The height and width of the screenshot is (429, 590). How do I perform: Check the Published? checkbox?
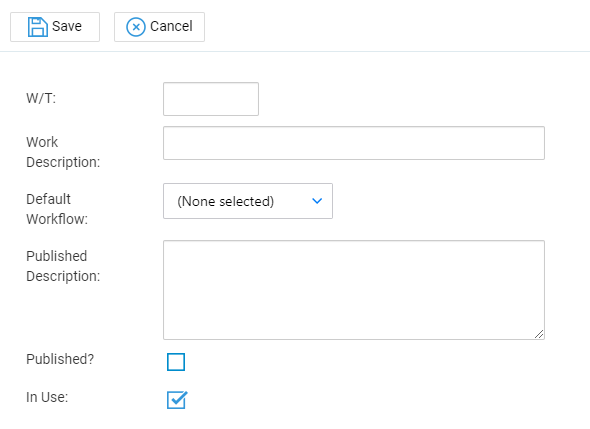tap(176, 362)
